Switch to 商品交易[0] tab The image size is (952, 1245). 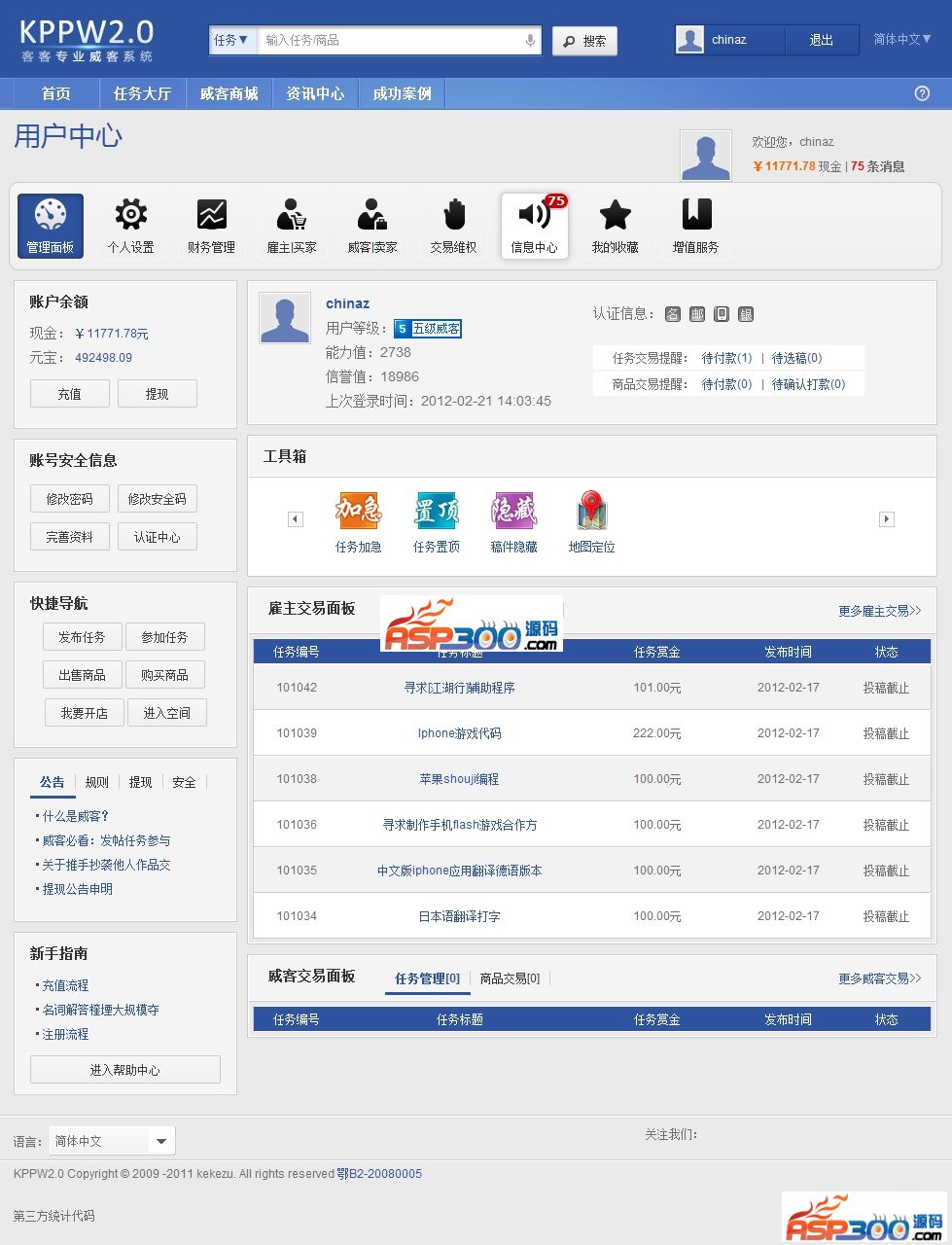point(510,978)
